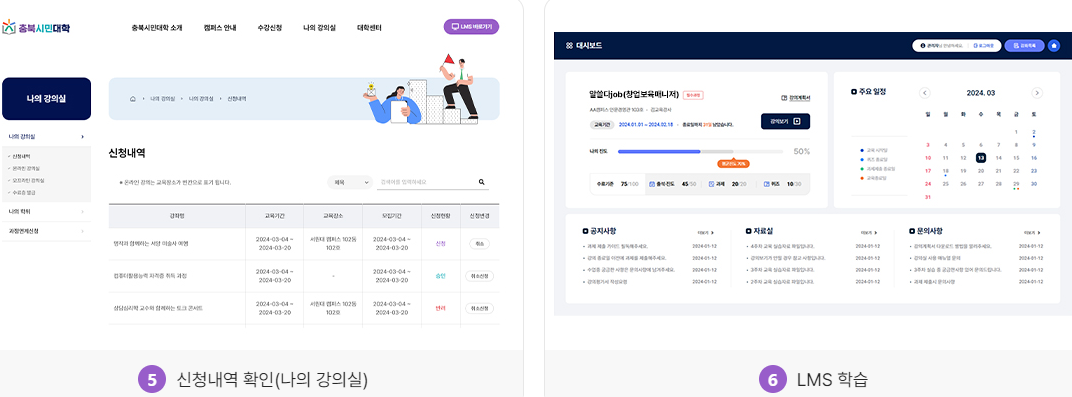Click the 로그아웃 link in LMS header
The height and width of the screenshot is (397, 1072).
[984, 46]
